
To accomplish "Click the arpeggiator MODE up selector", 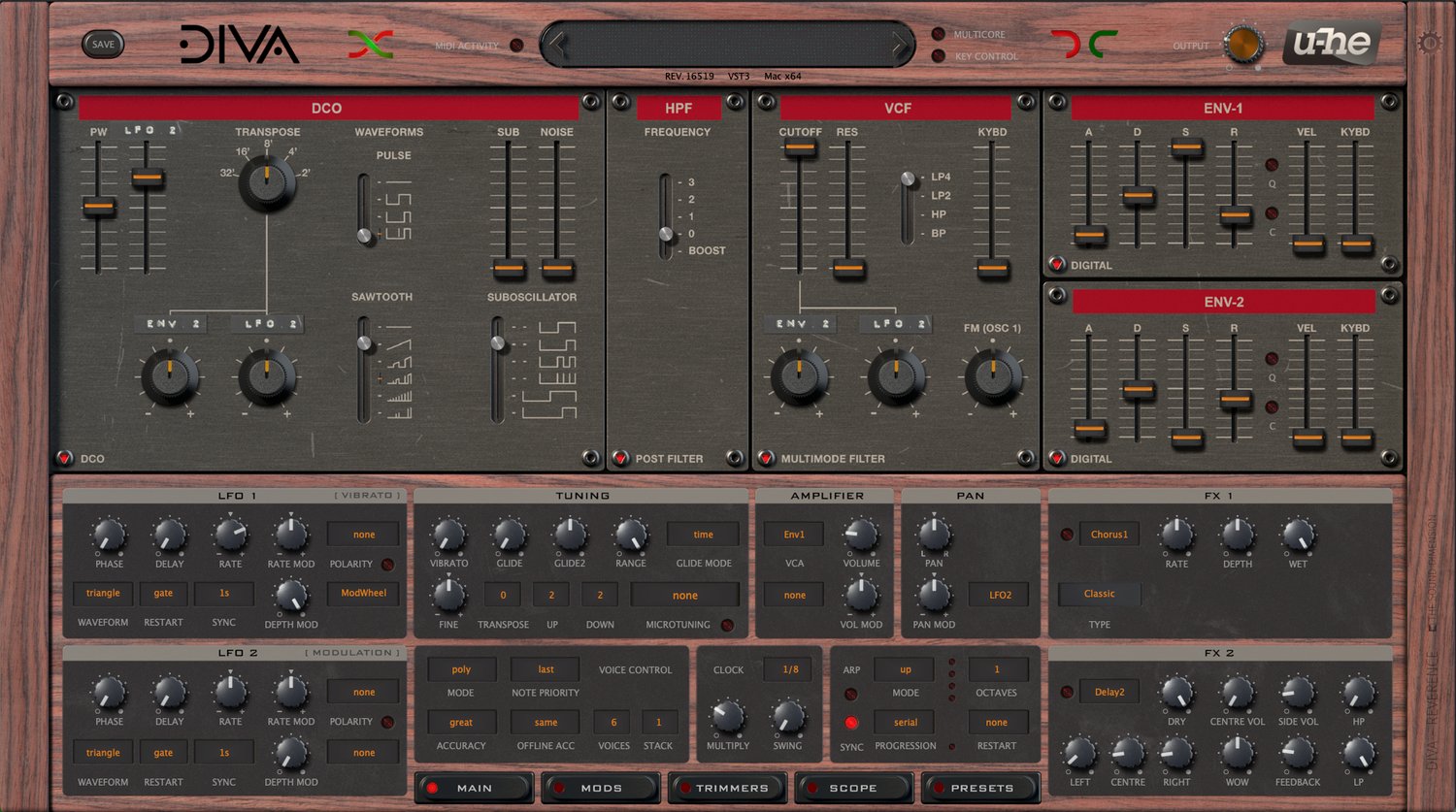I will pyautogui.click(x=905, y=669).
